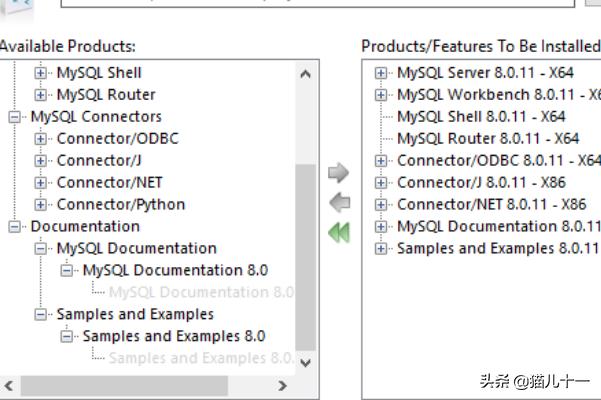Expand the MySQL Shell node in Available Products
Screen dimensions: 601x400
pos(41,73)
